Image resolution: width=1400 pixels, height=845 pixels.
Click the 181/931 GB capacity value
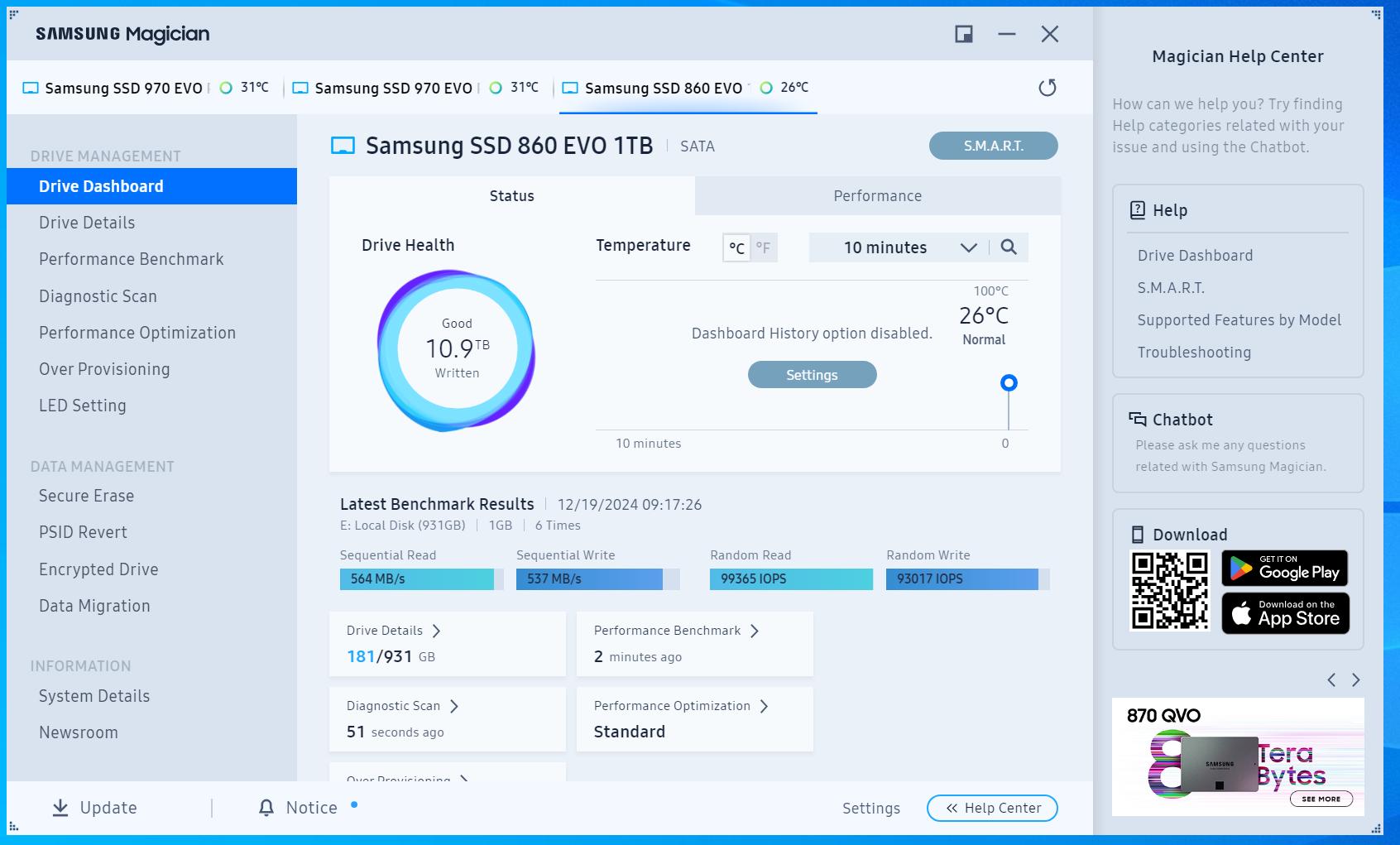click(x=391, y=656)
